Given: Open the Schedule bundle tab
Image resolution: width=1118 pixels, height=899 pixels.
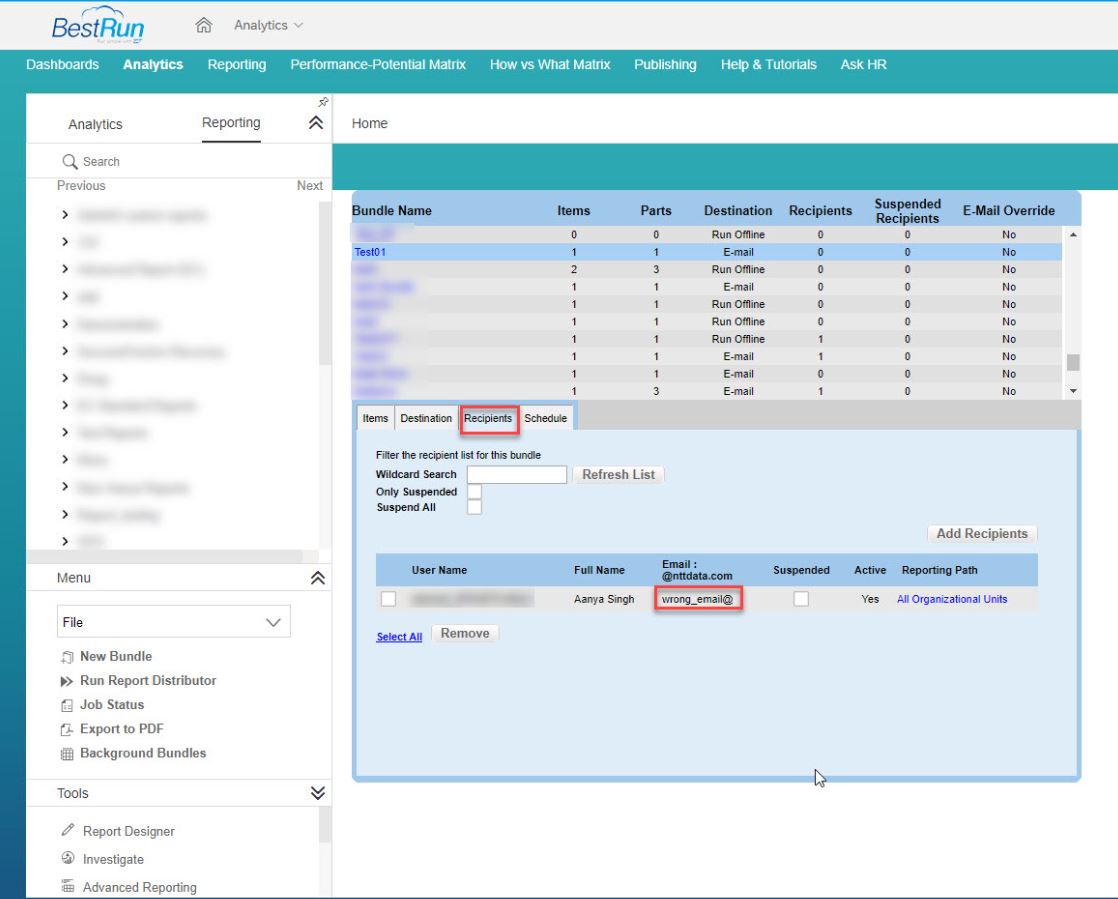Looking at the screenshot, I should (x=545, y=418).
